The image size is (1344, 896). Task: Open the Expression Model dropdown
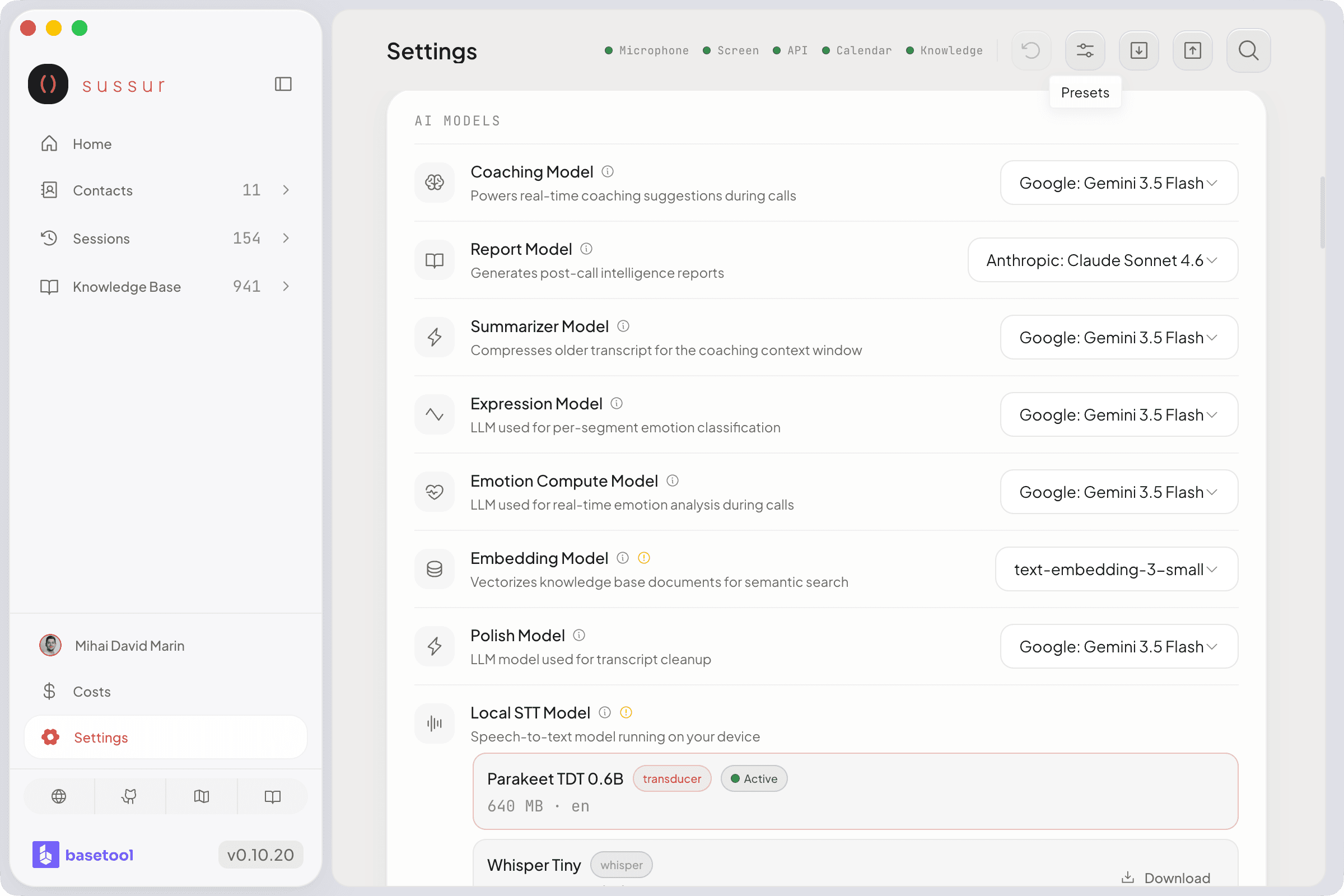1119,414
